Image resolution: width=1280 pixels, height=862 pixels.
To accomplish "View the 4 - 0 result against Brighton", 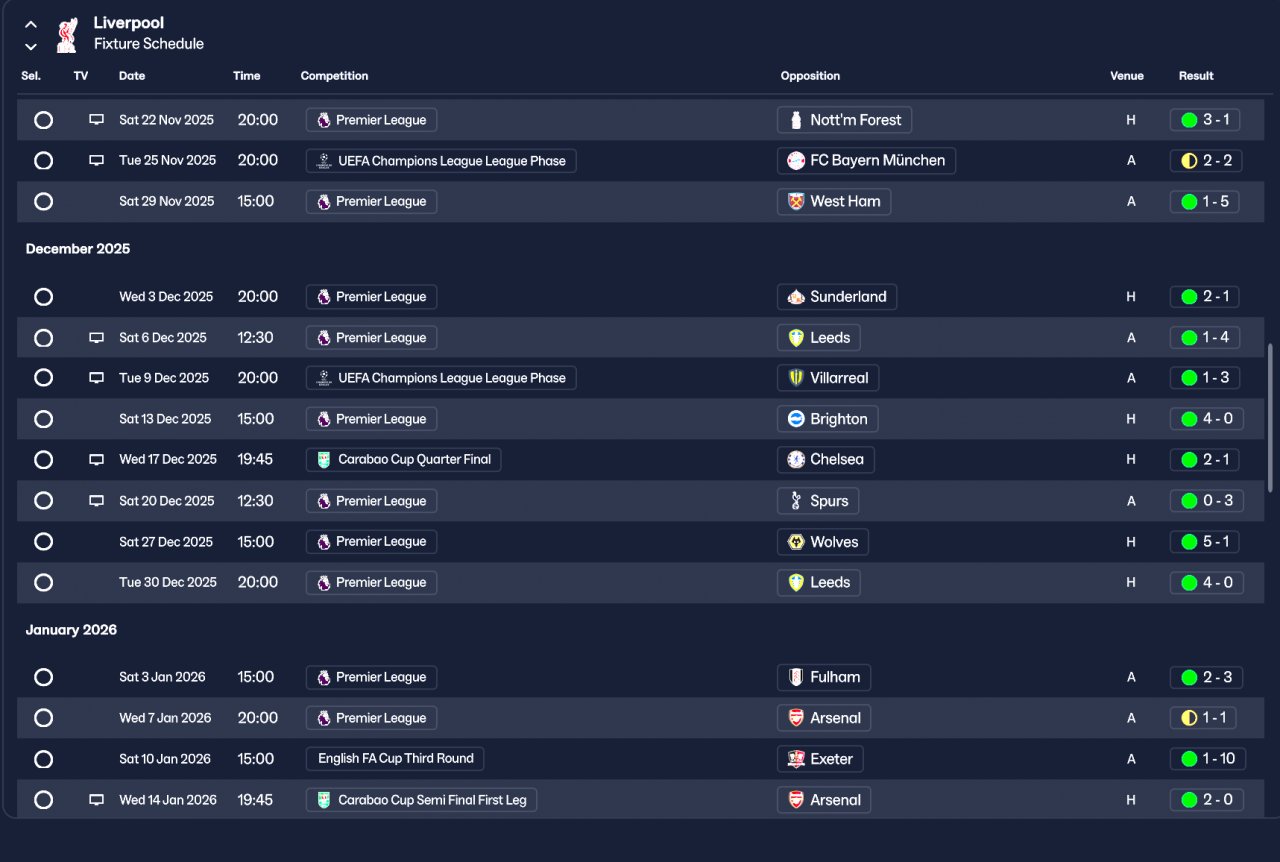I will 1207,419.
